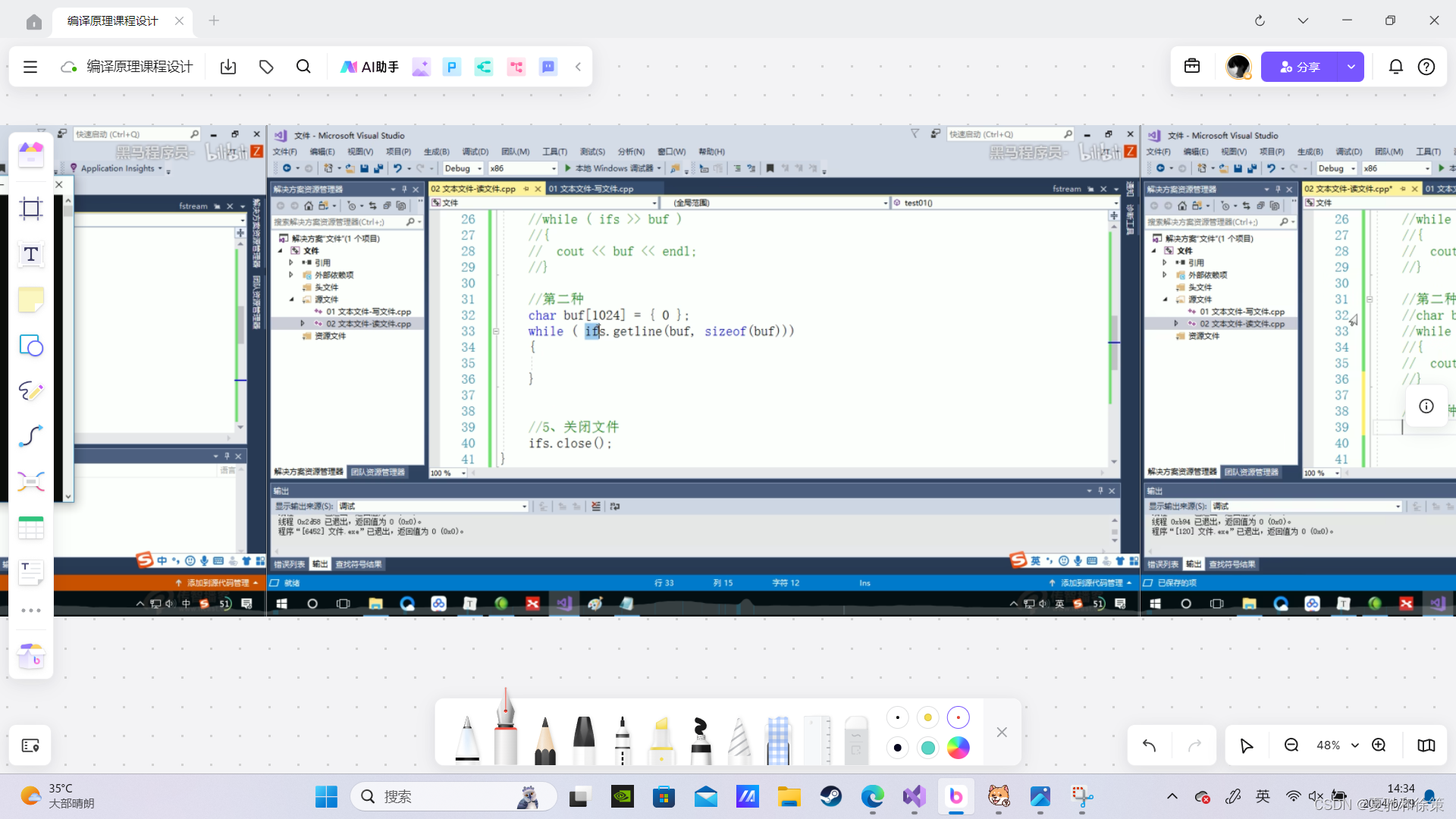Expand the arrow beside 分享 button
Viewport: 1456px width, 819px height.
coord(1351,67)
